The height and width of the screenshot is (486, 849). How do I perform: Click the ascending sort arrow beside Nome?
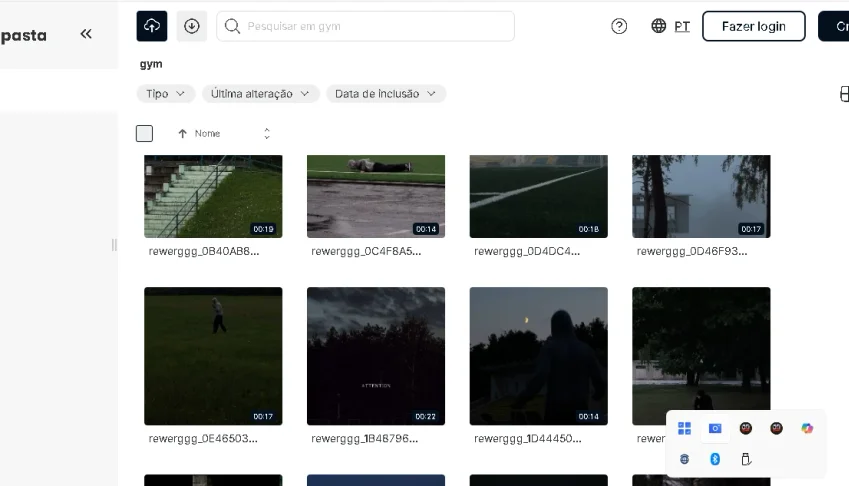tap(182, 134)
